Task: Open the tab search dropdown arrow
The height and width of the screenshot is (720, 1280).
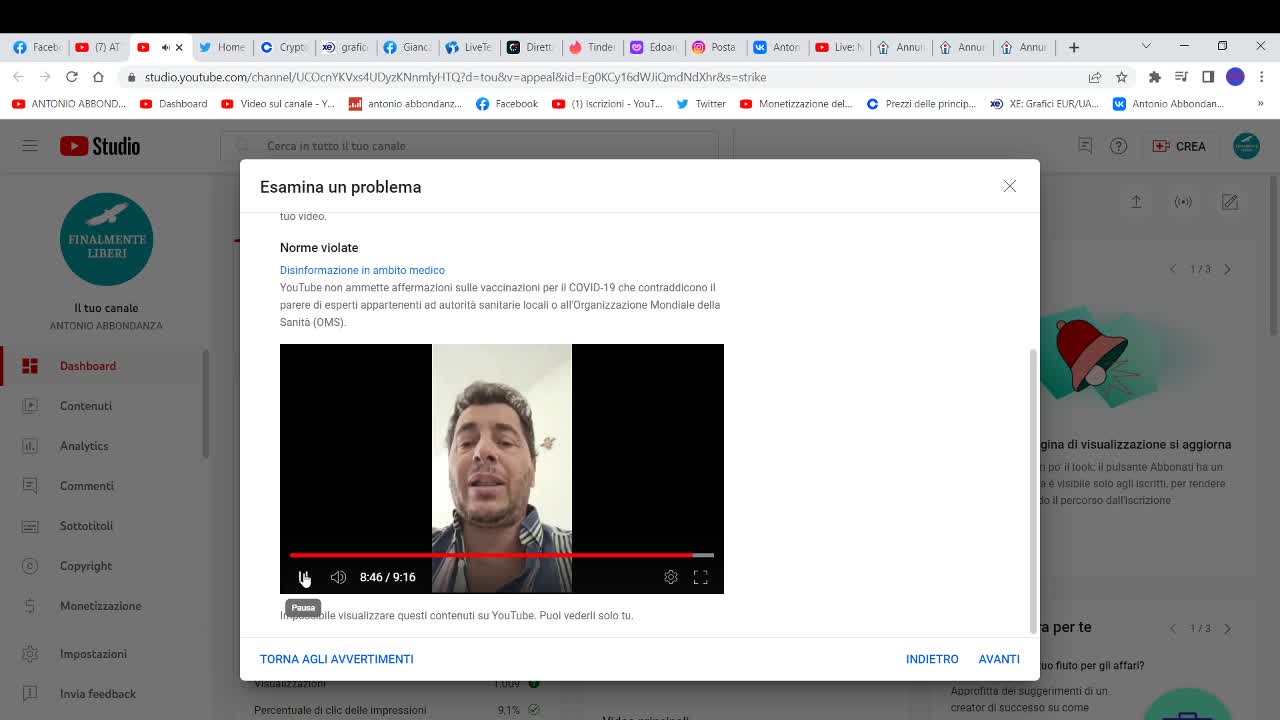Action: [x=1146, y=46]
